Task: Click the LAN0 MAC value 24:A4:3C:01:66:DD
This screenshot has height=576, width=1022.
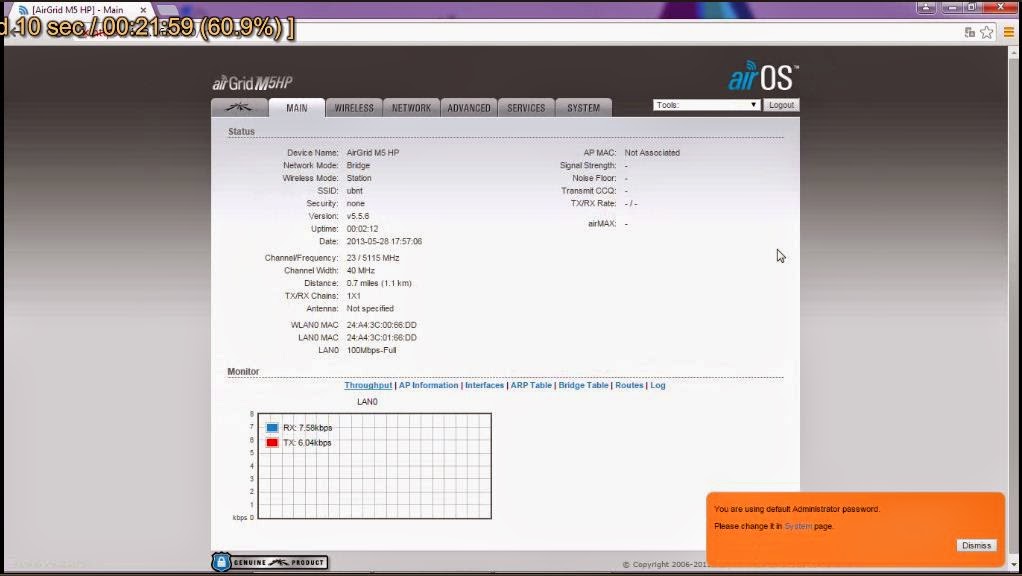Action: [381, 338]
